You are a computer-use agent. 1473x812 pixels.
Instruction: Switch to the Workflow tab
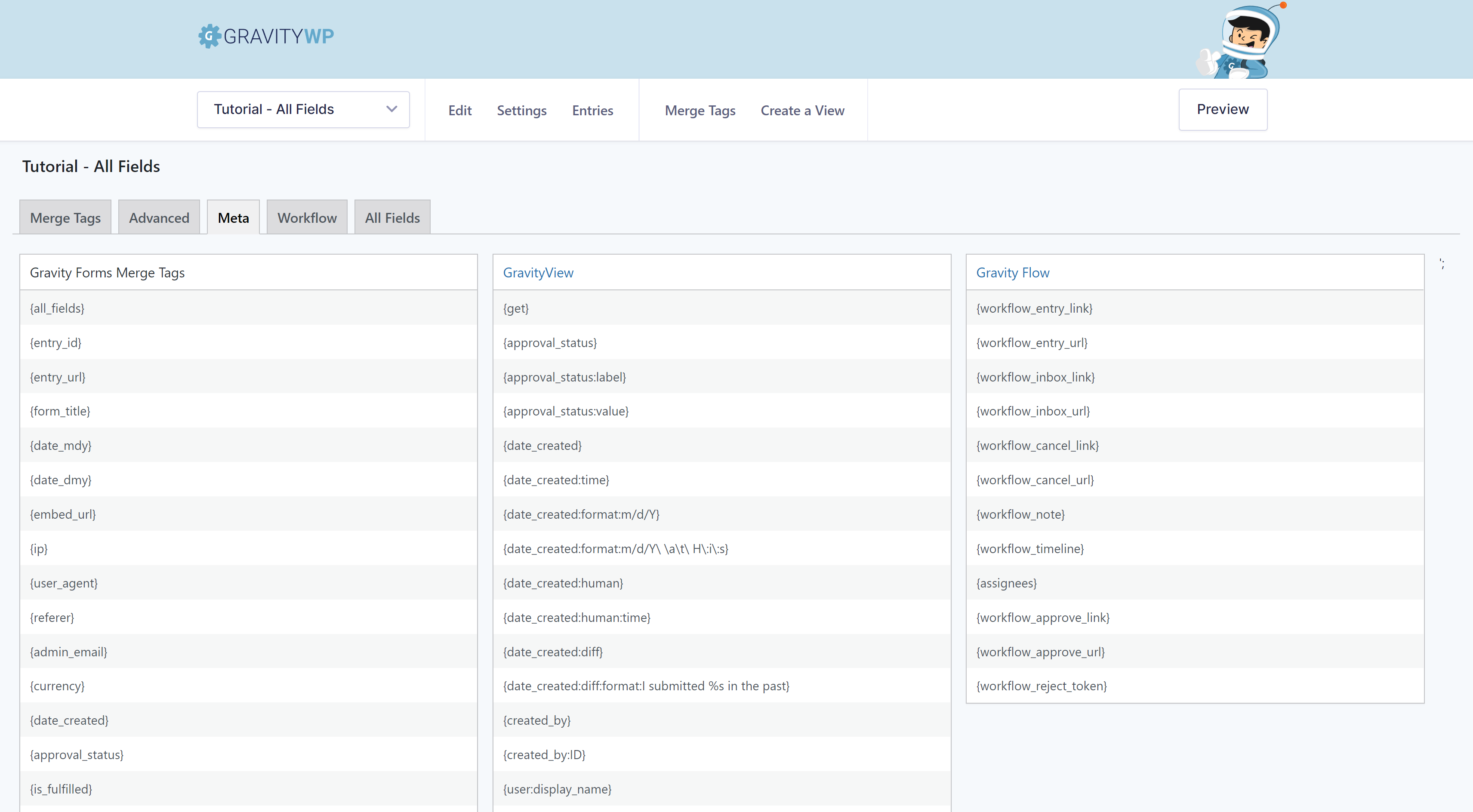(x=307, y=217)
